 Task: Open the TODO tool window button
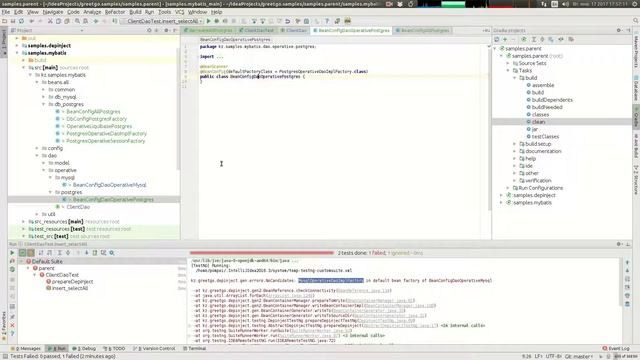tap(114, 349)
